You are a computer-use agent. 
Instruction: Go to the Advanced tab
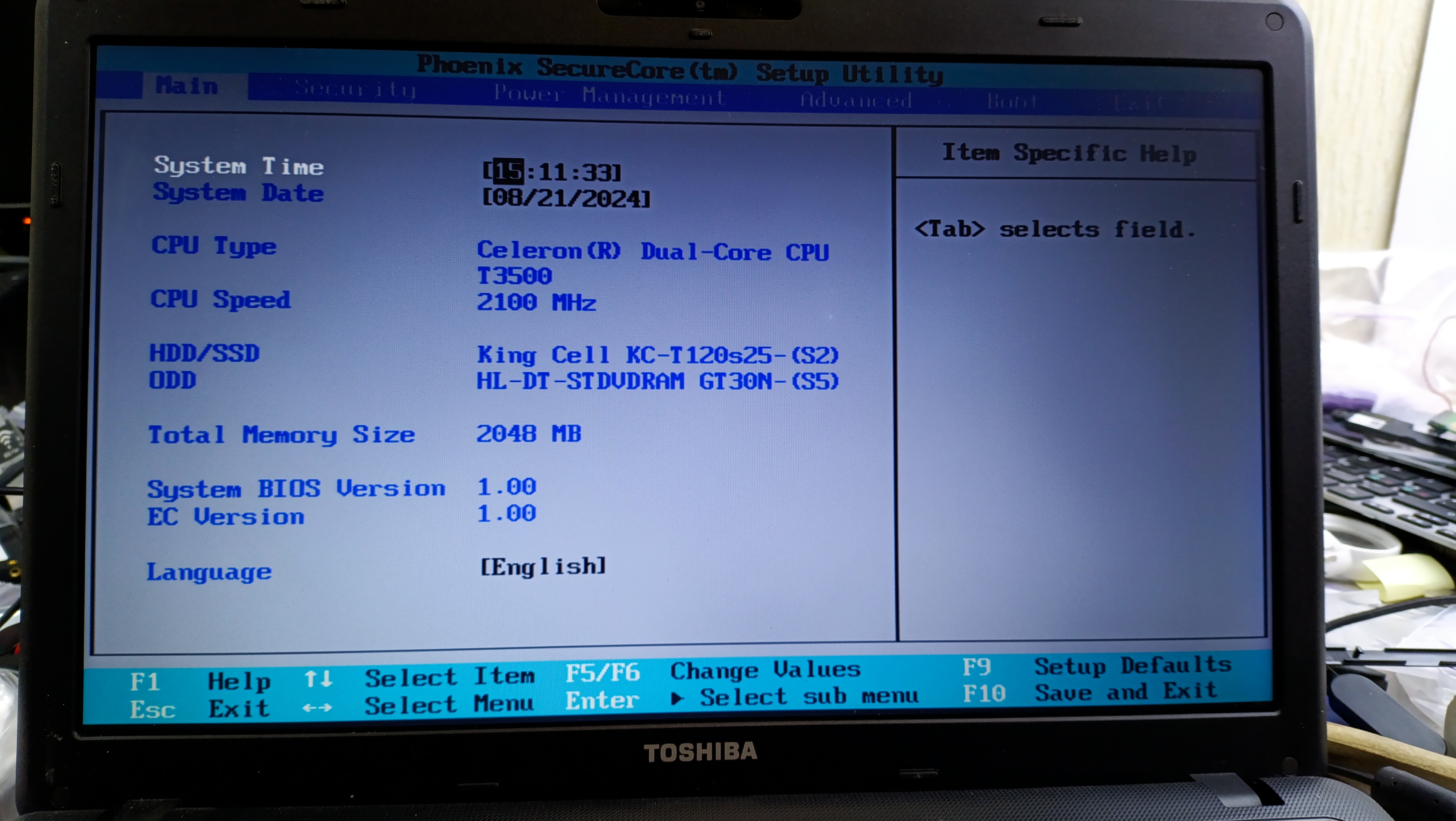tap(856, 100)
